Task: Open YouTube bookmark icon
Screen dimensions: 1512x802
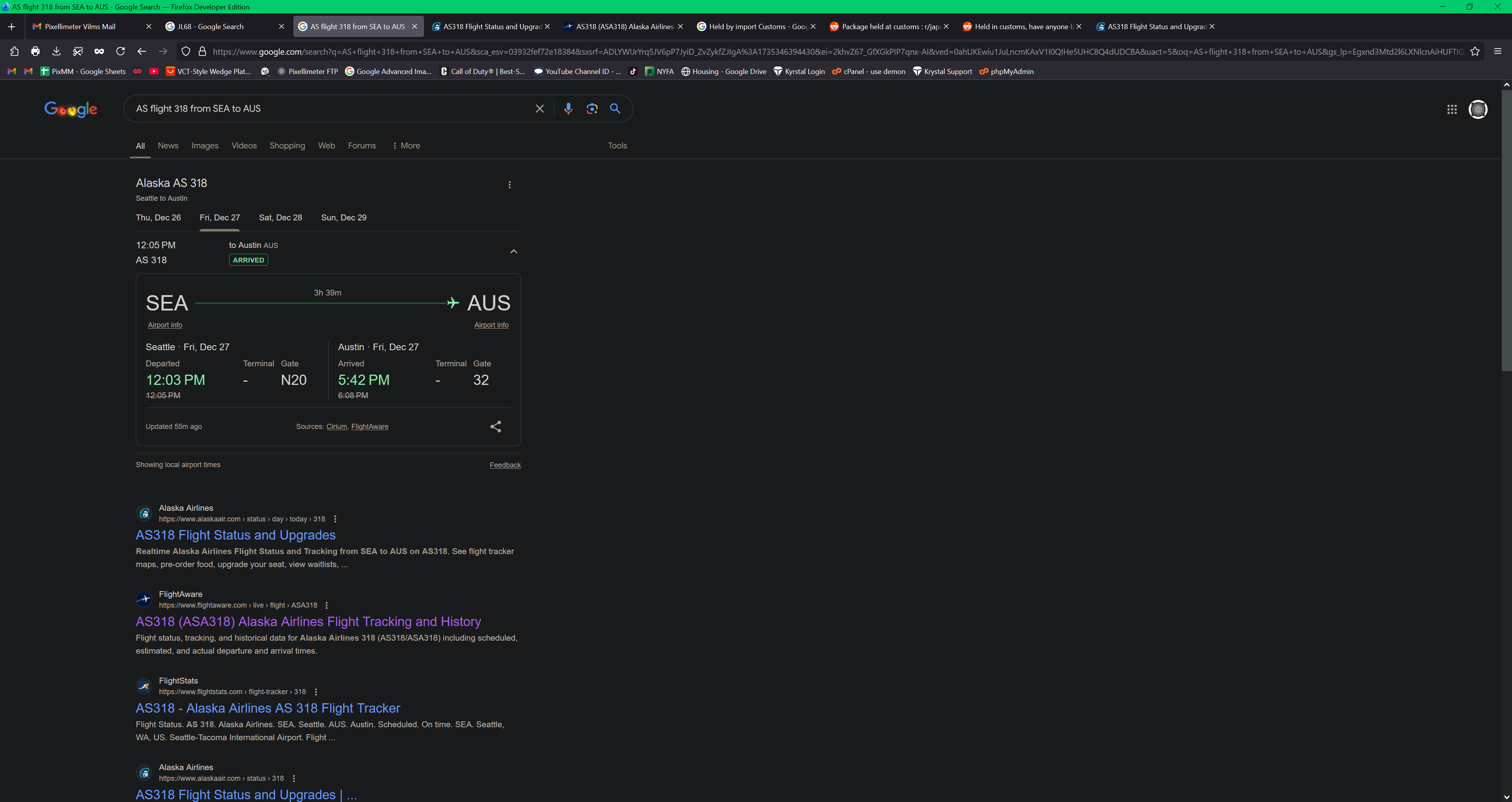Action: [x=154, y=72]
